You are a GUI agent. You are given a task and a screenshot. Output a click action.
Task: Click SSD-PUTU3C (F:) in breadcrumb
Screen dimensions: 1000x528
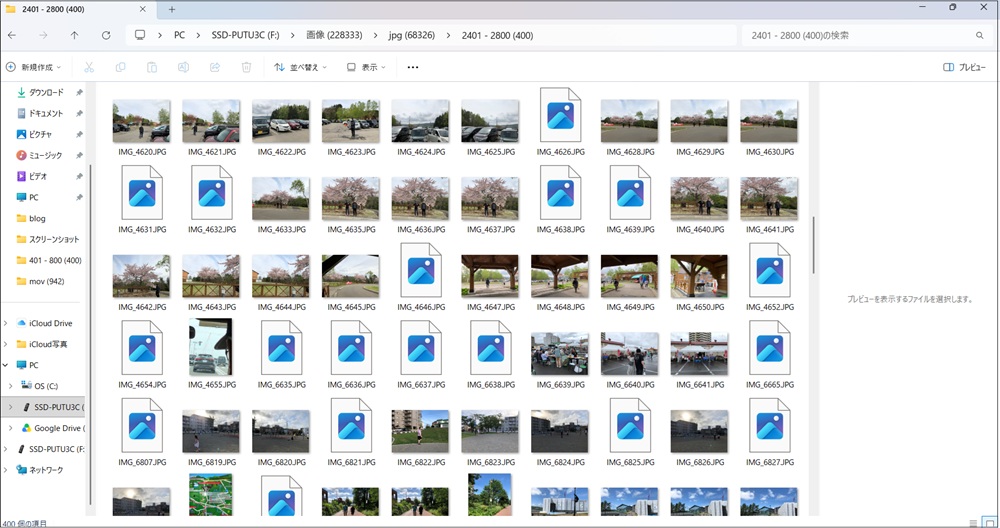246,35
